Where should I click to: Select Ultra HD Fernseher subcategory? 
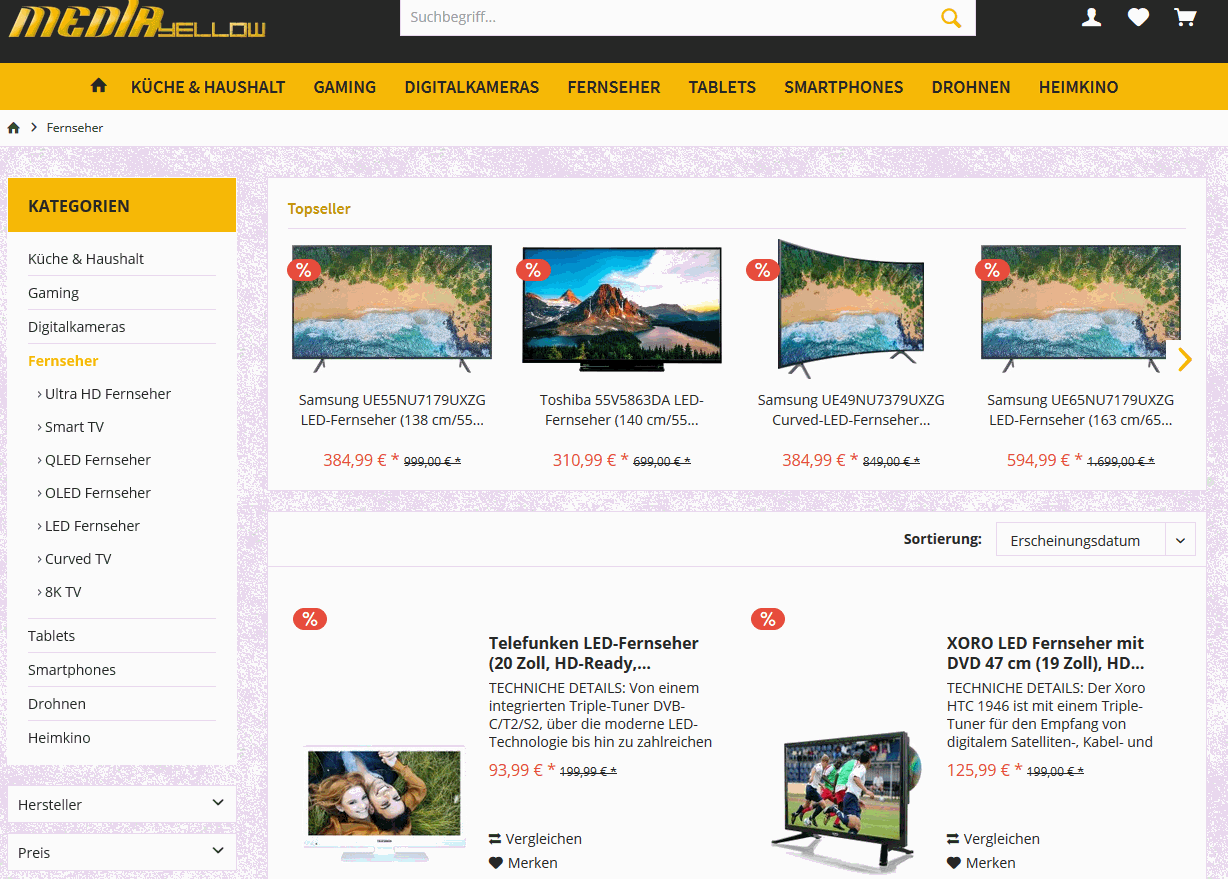click(108, 394)
